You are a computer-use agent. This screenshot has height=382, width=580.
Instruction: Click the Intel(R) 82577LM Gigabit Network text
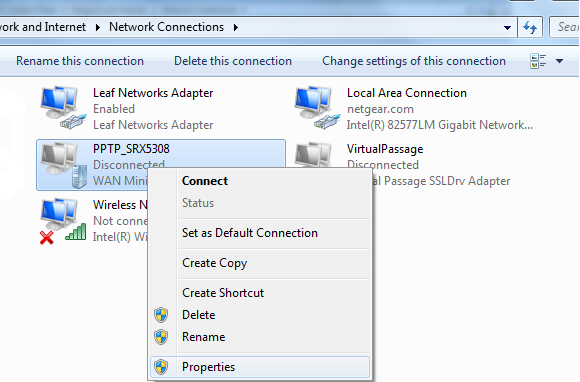(440, 125)
